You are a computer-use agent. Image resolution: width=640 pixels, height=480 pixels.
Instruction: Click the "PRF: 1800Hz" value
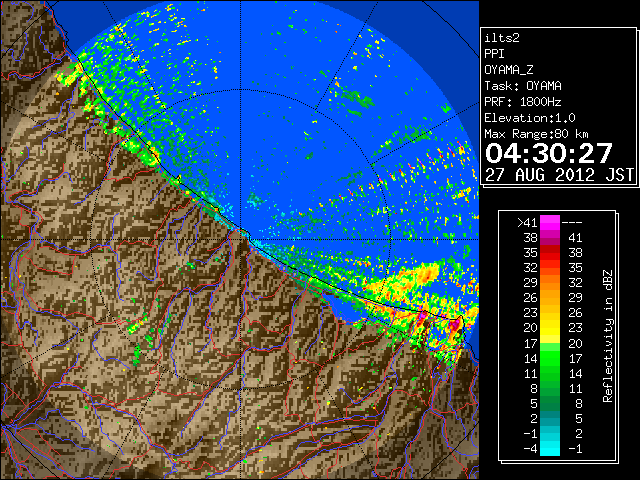coord(522,102)
